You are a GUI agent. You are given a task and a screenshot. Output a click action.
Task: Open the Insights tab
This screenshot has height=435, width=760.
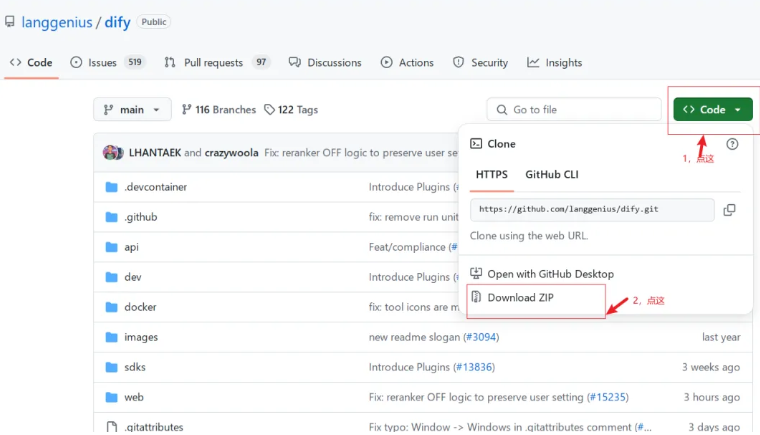[x=555, y=63]
